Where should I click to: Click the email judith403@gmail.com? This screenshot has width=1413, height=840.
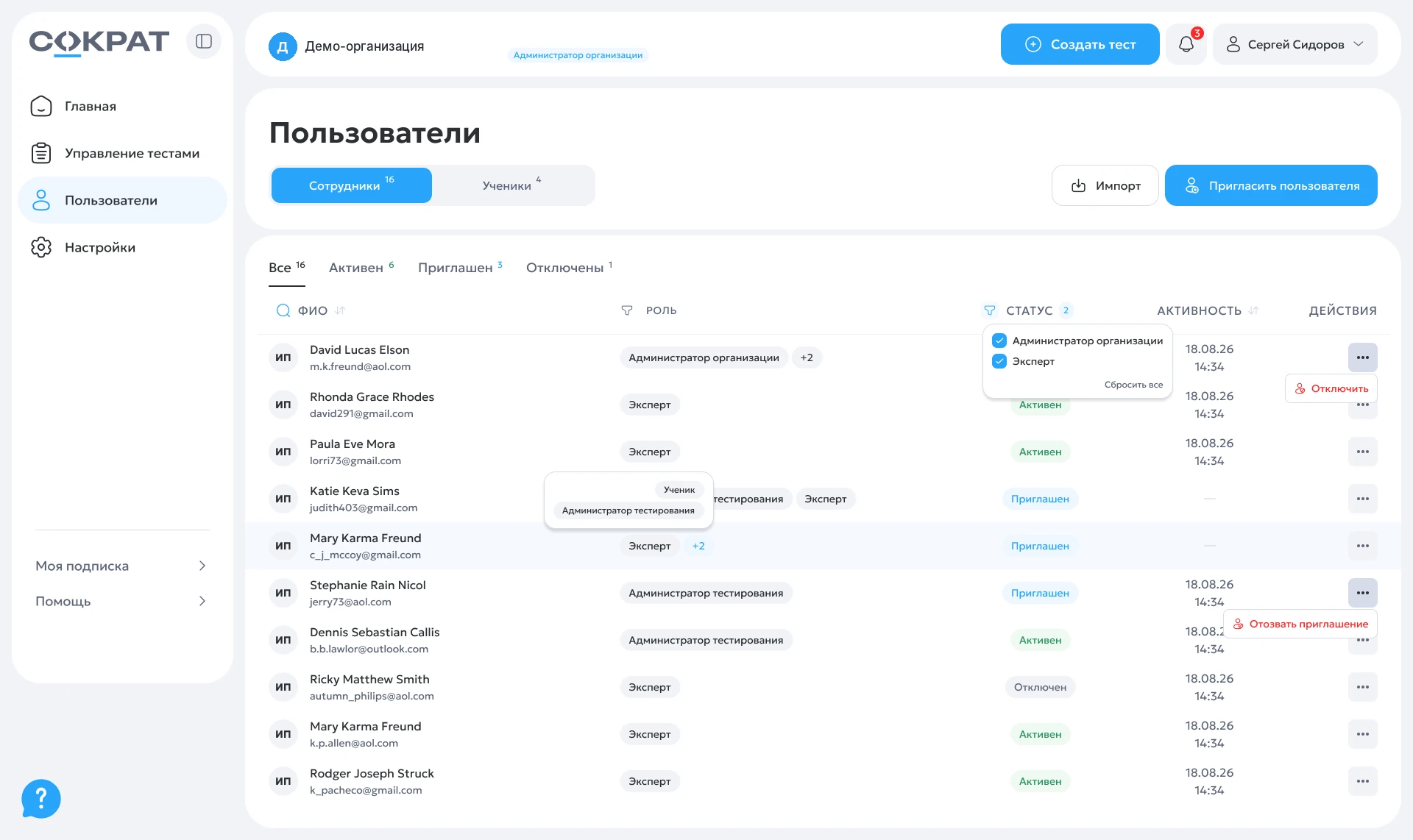(364, 508)
